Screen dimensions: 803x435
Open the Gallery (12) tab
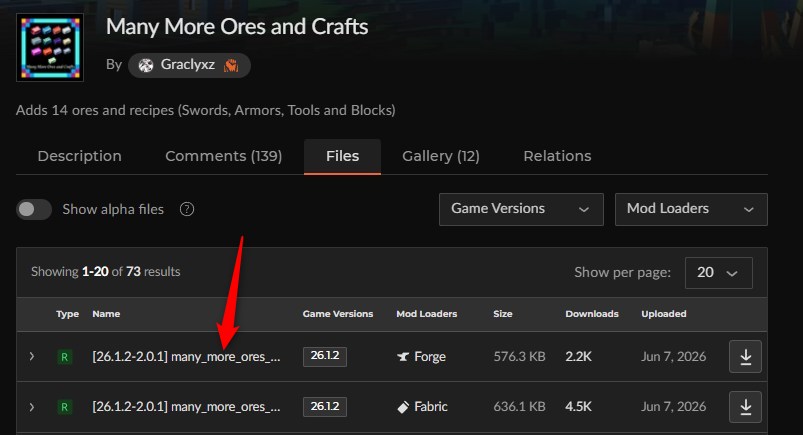coord(440,156)
